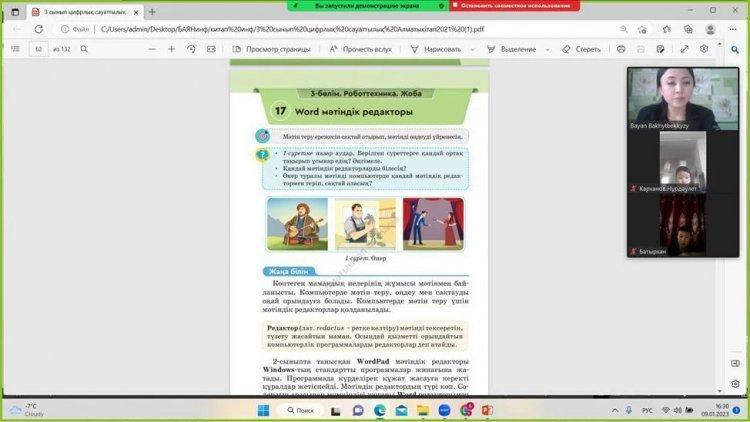Open Teams Chat from taskbar
The width and height of the screenshot is (750, 422).
click(x=358, y=411)
